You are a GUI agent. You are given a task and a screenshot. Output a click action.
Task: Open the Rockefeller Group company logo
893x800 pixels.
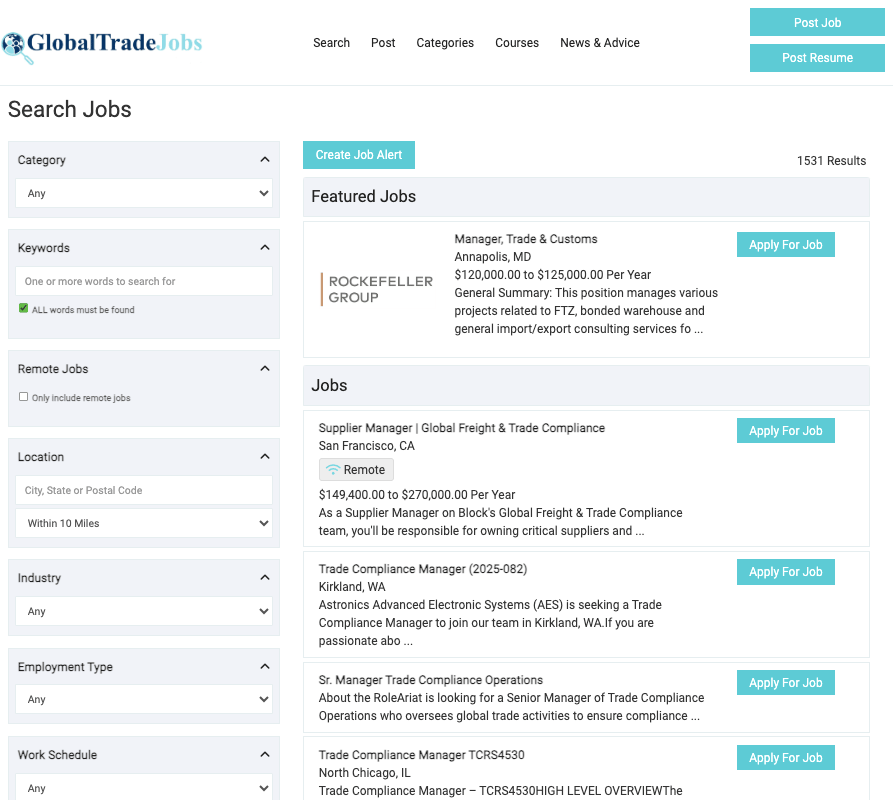pyautogui.click(x=376, y=289)
